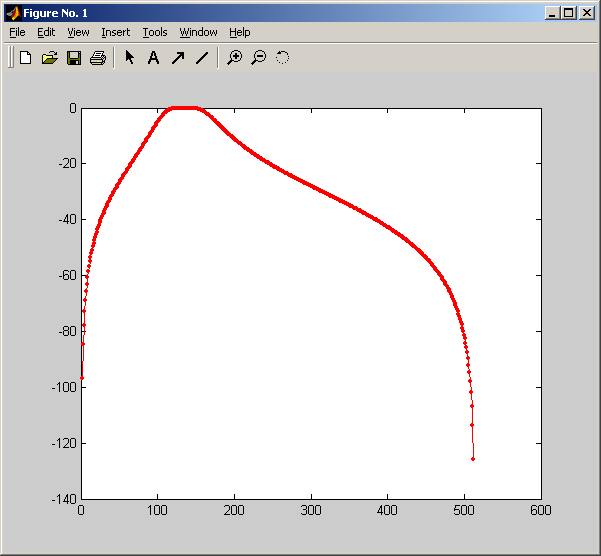601x556 pixels.
Task: Select the Add Line tool
Action: click(202, 58)
